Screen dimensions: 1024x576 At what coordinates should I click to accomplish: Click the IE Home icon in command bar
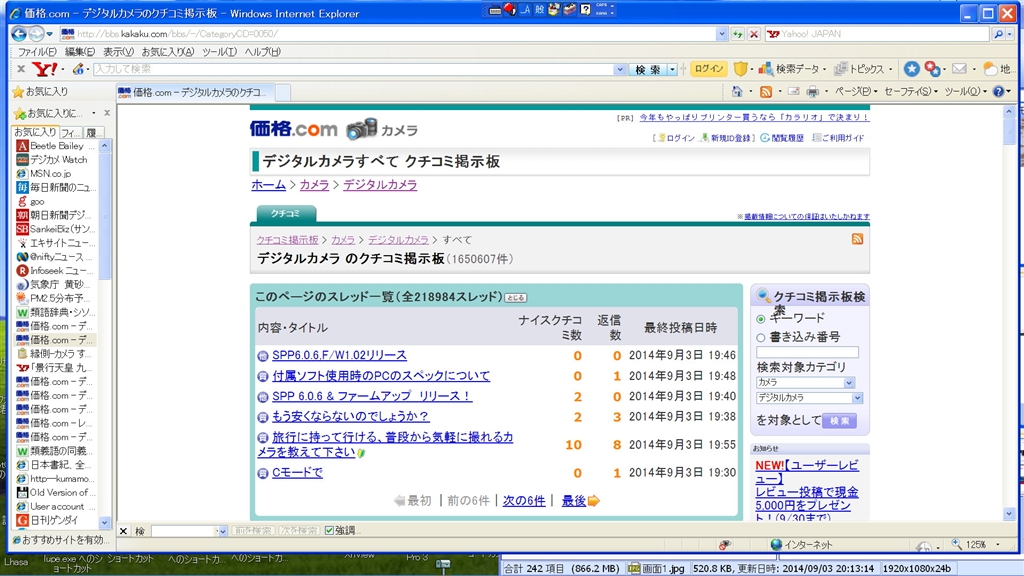click(738, 92)
